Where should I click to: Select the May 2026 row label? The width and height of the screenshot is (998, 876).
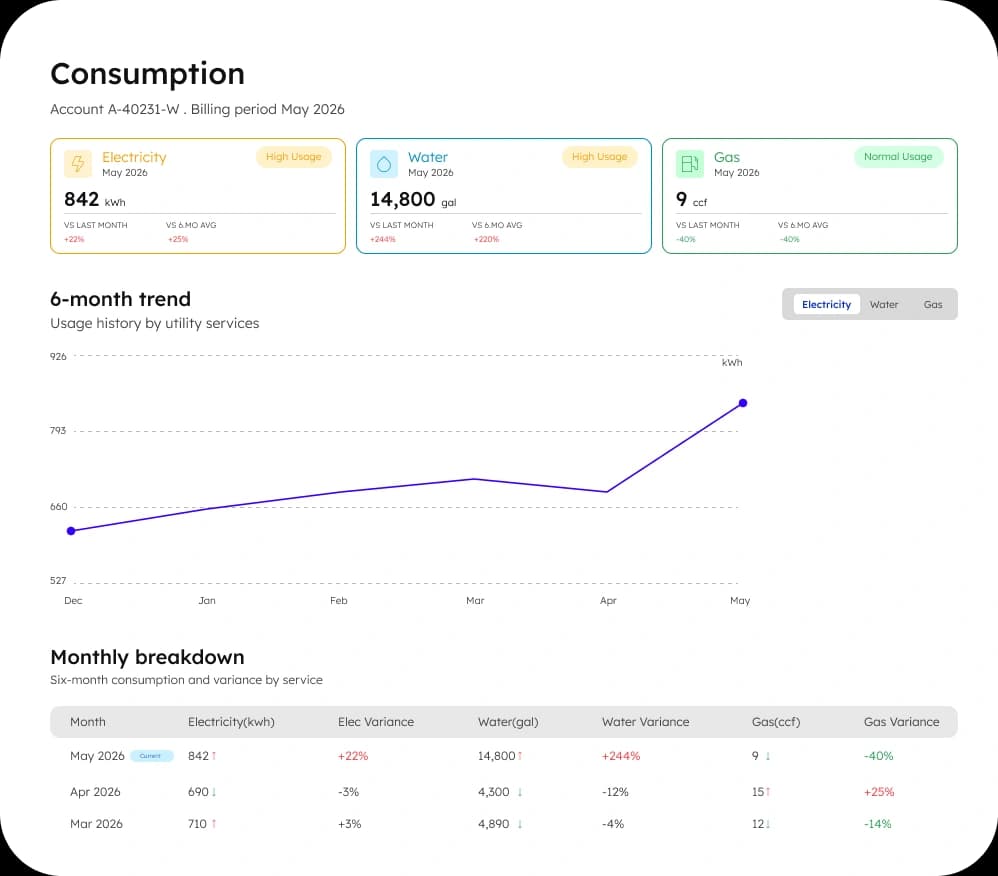coord(97,756)
